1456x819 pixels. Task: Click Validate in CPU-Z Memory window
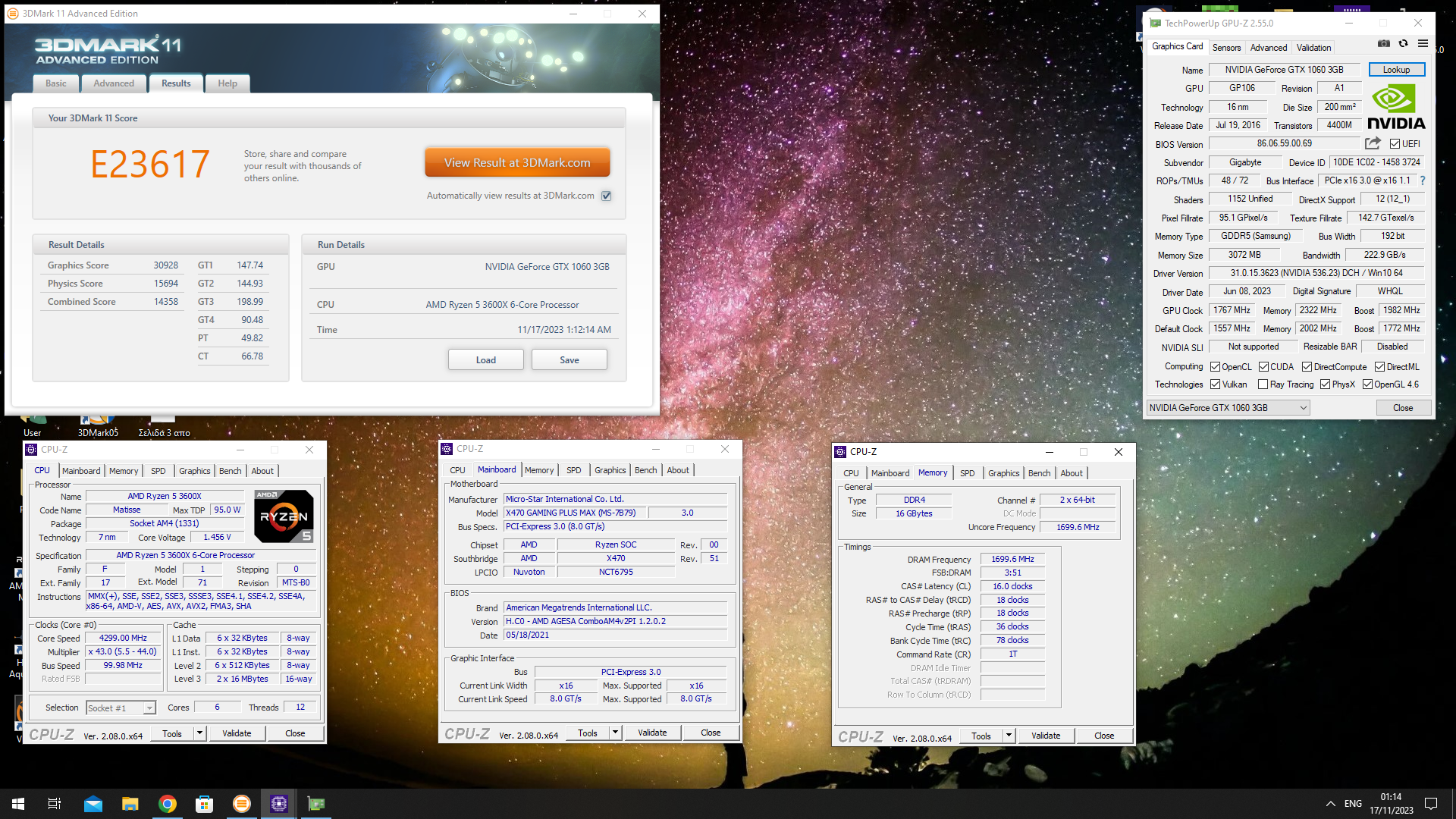click(1046, 736)
